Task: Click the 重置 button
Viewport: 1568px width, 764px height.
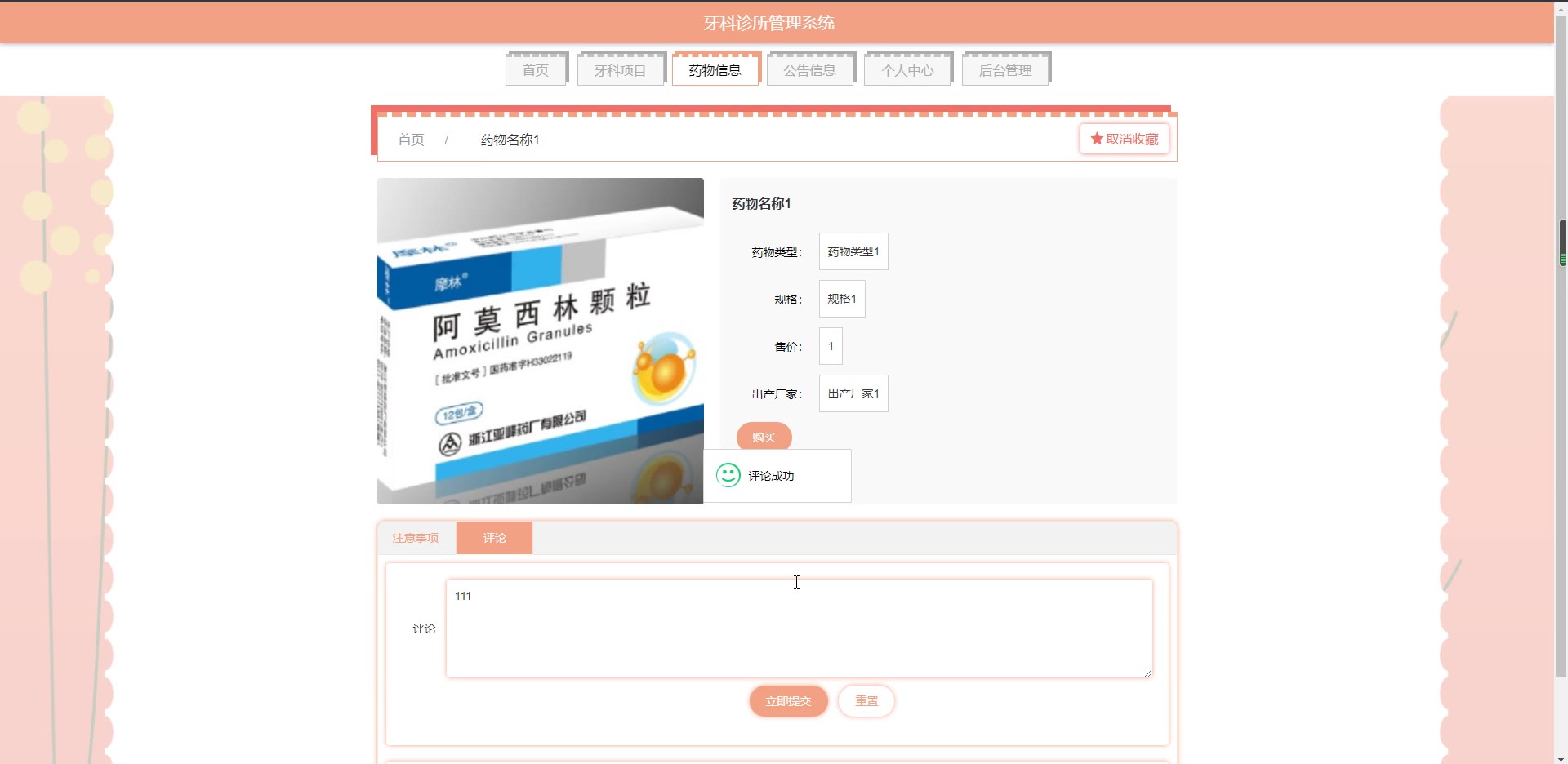Action: pos(866,701)
